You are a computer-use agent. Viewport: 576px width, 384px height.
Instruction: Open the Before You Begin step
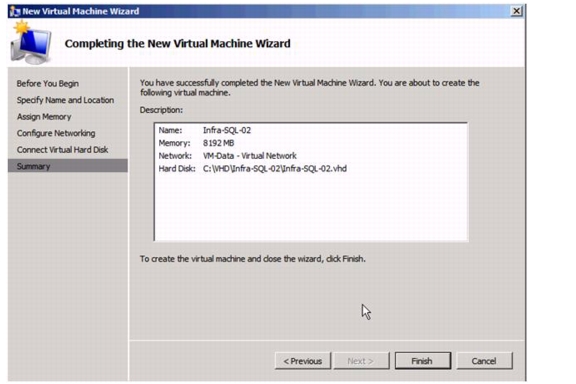[47, 83]
